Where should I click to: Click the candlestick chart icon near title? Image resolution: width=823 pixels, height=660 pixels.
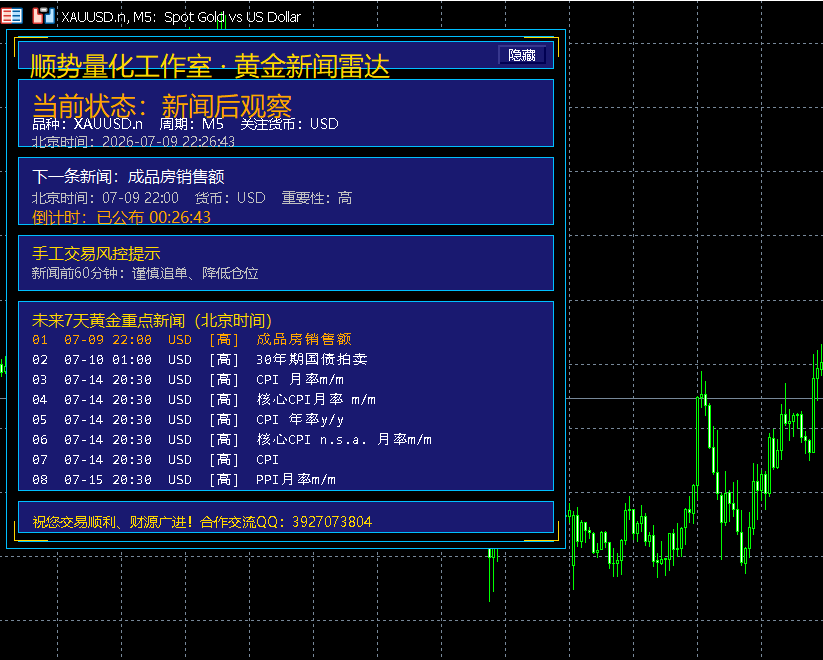(43, 16)
